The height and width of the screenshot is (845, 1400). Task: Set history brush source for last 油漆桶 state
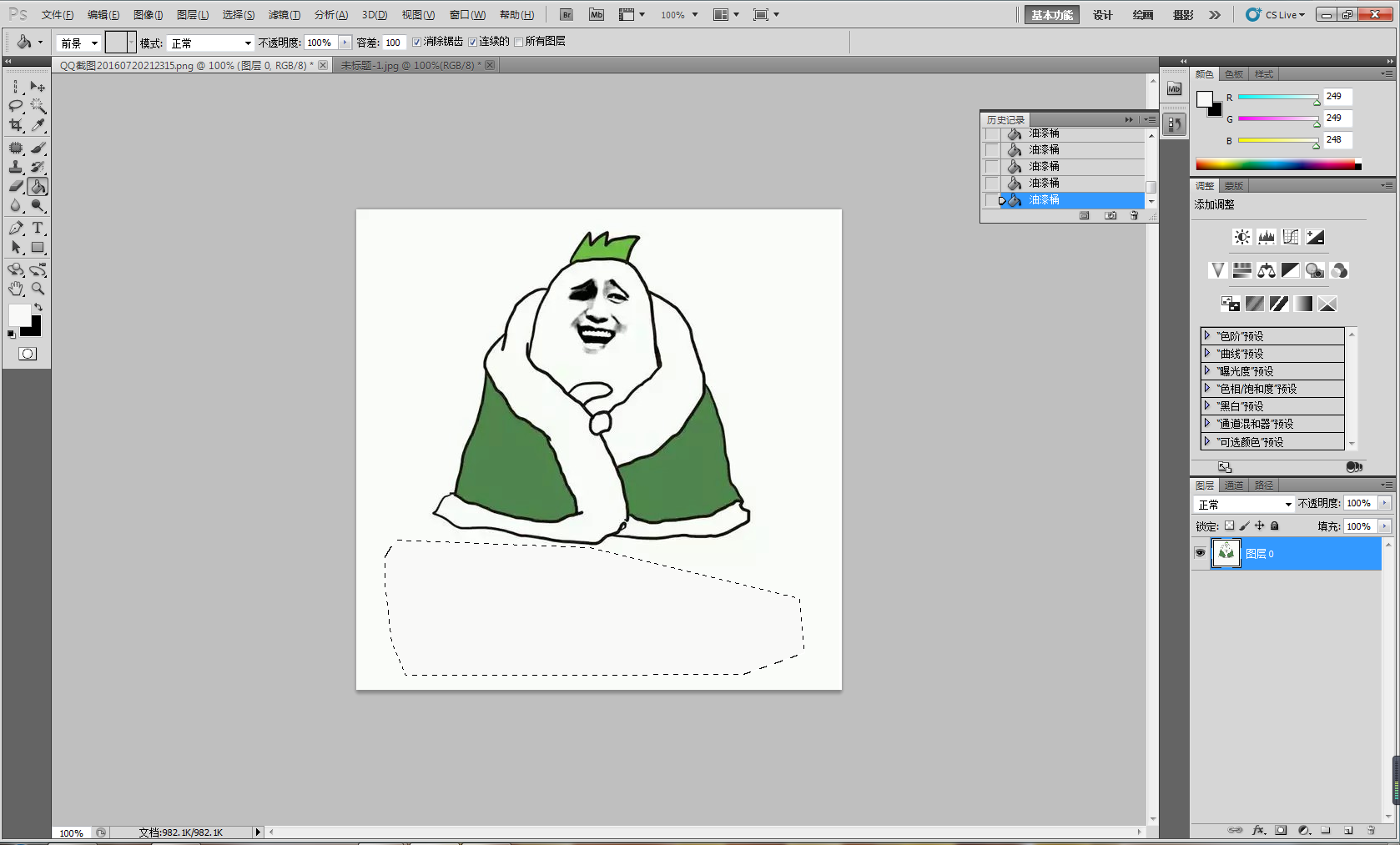(x=992, y=200)
